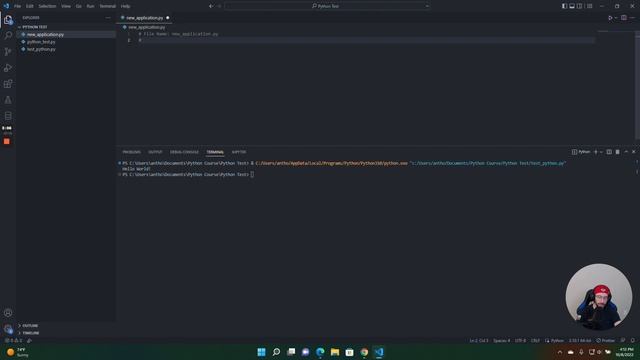
Task: Open the database view icon in activity bar
Action: tap(8, 116)
